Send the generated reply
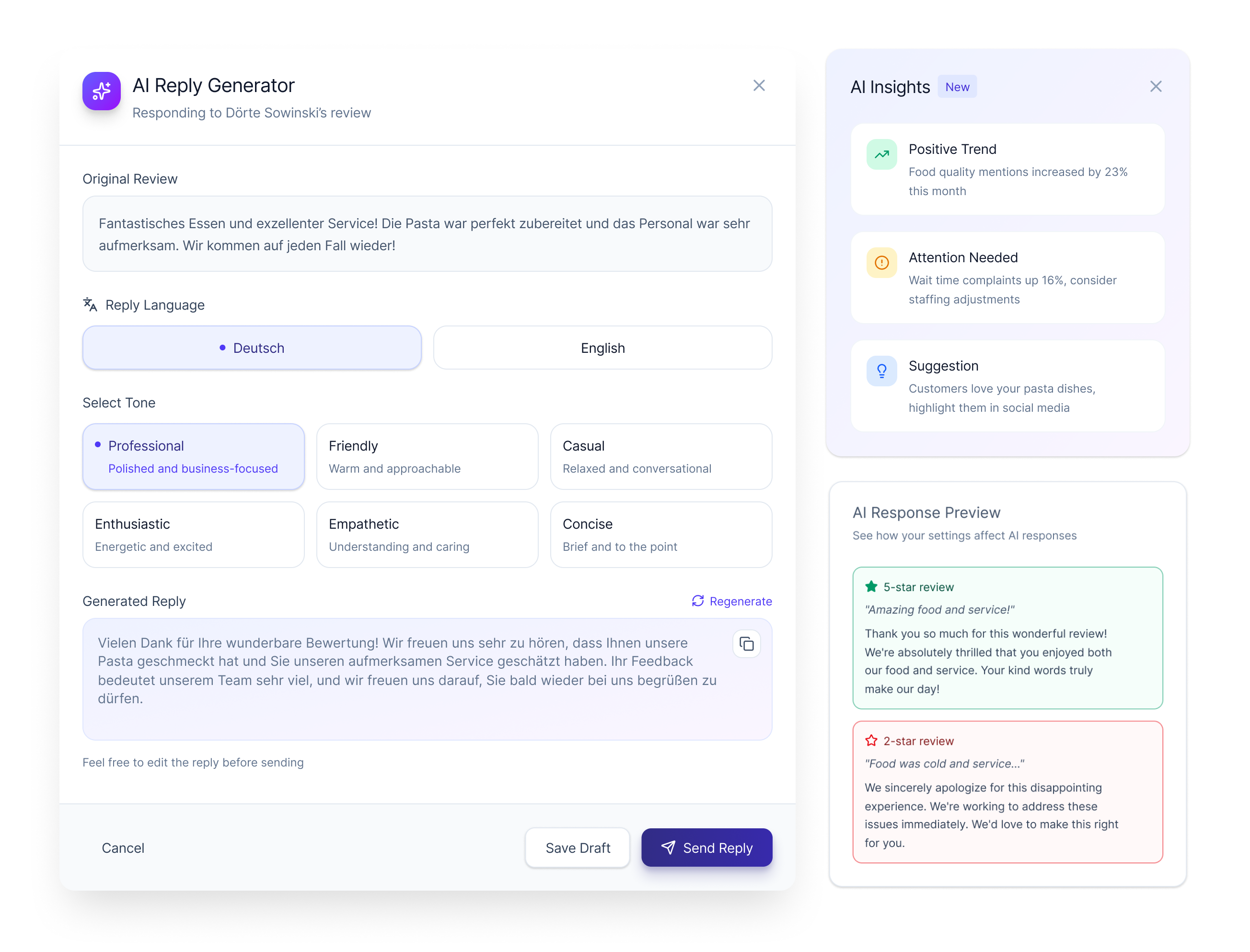 [x=706, y=848]
